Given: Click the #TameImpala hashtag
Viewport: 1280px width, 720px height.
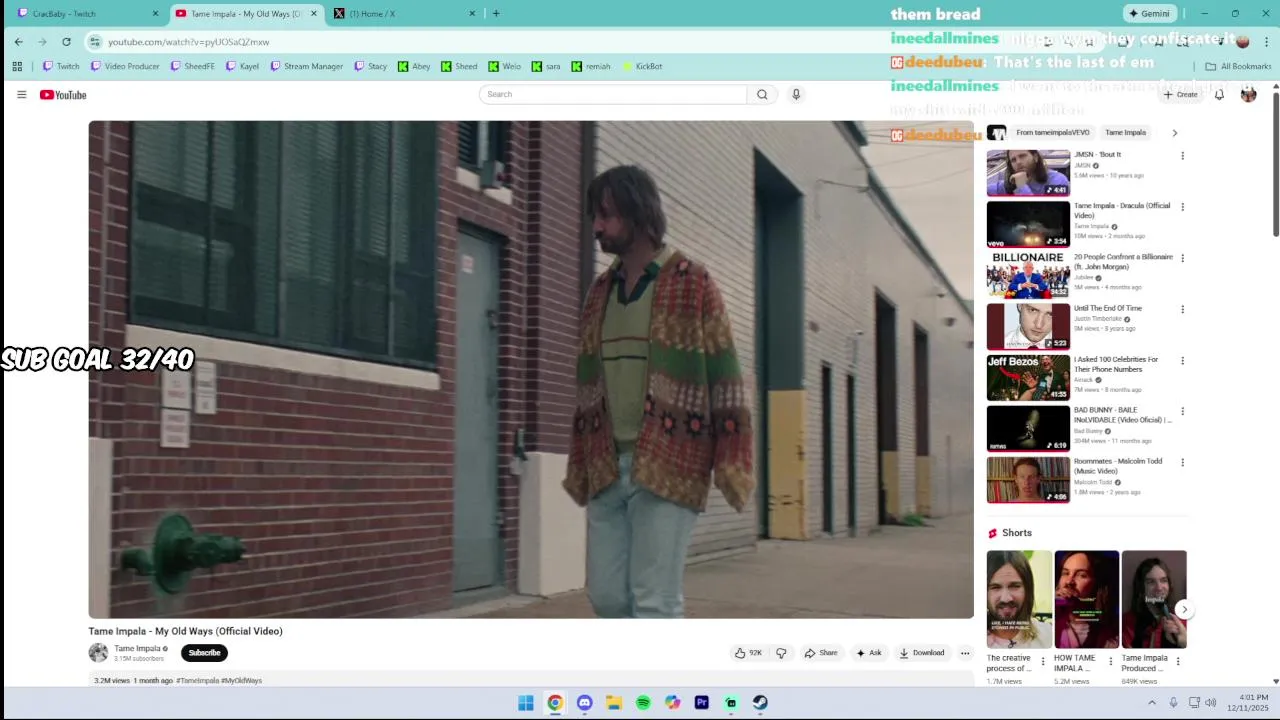Looking at the screenshot, I should (197, 680).
